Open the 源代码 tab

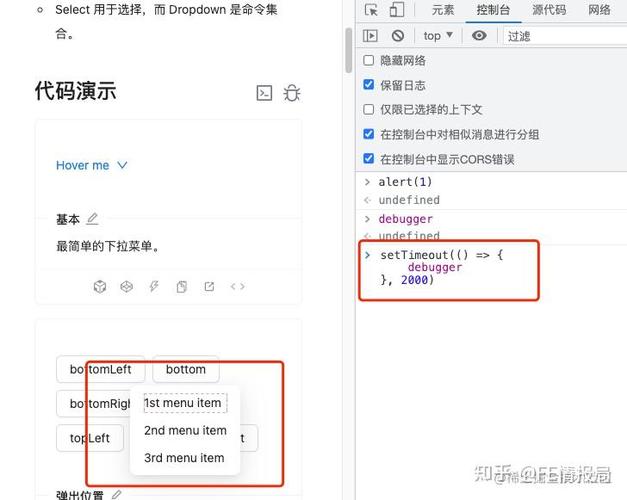(x=549, y=10)
